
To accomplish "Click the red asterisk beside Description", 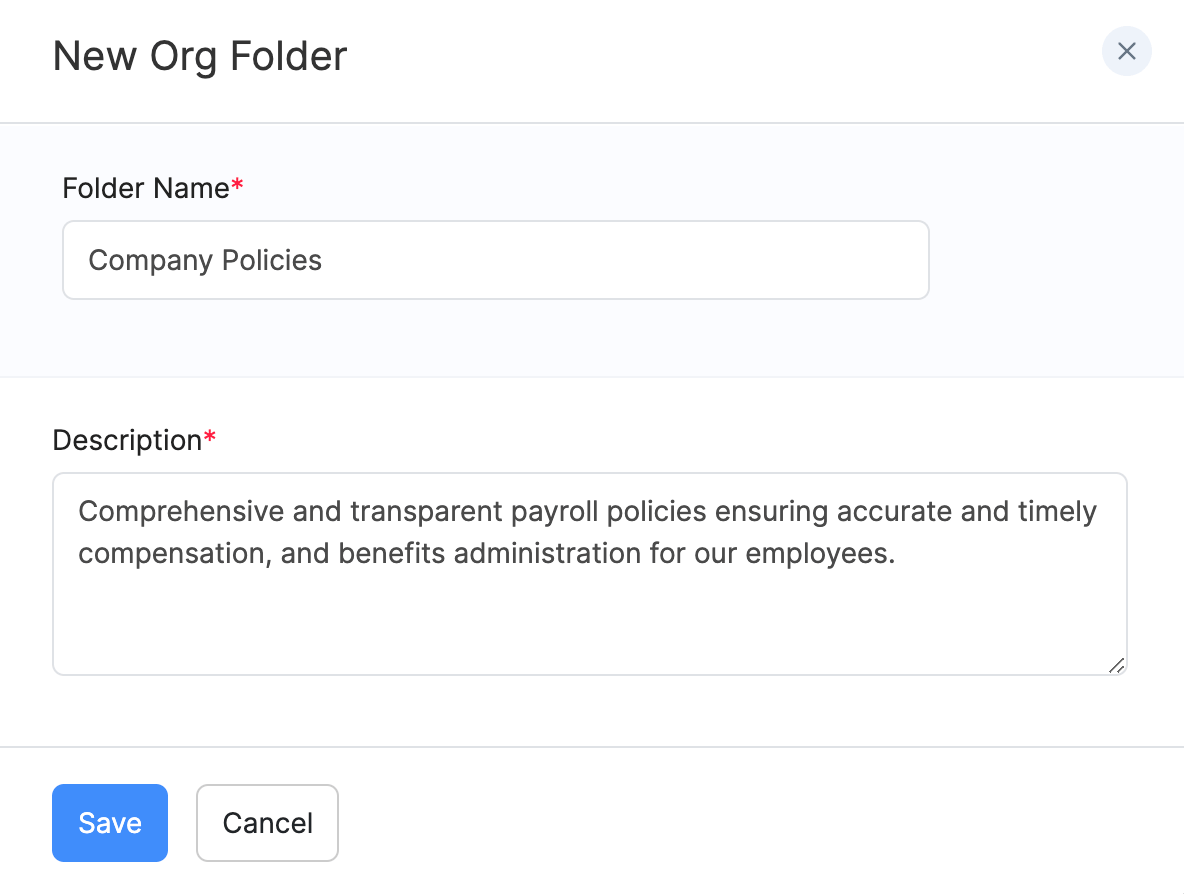I will tap(210, 438).
